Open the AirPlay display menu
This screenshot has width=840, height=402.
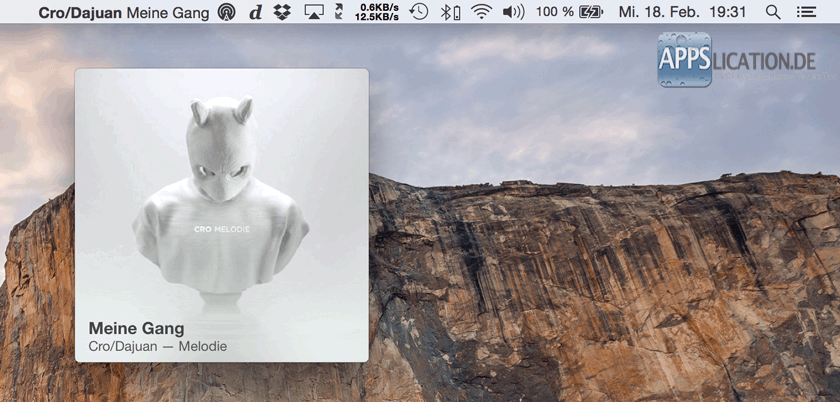(314, 12)
